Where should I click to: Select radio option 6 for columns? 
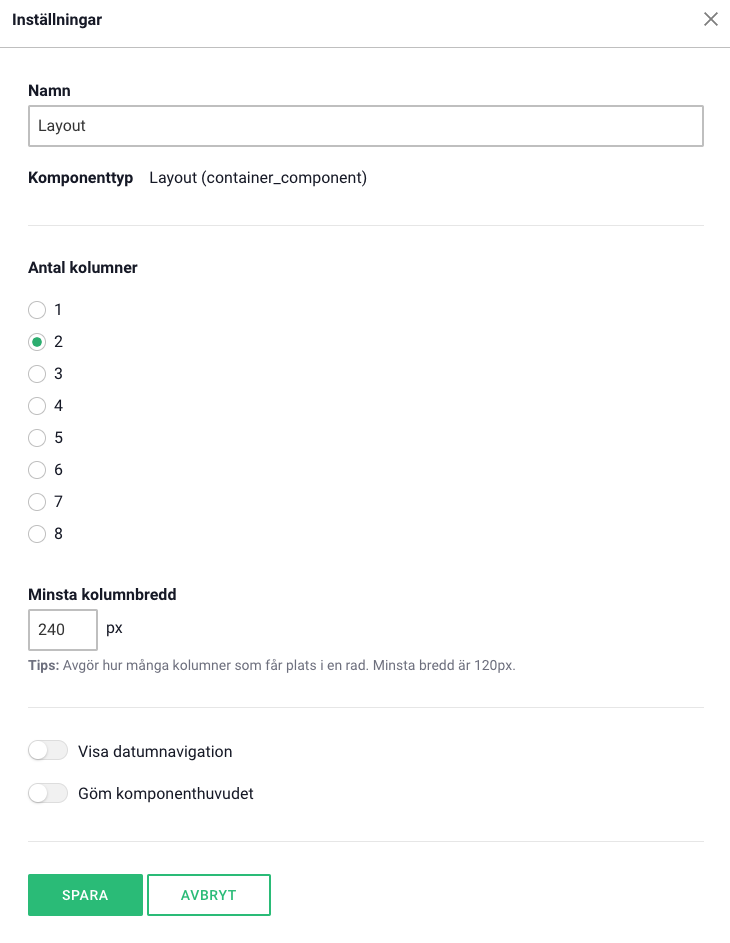click(37, 470)
